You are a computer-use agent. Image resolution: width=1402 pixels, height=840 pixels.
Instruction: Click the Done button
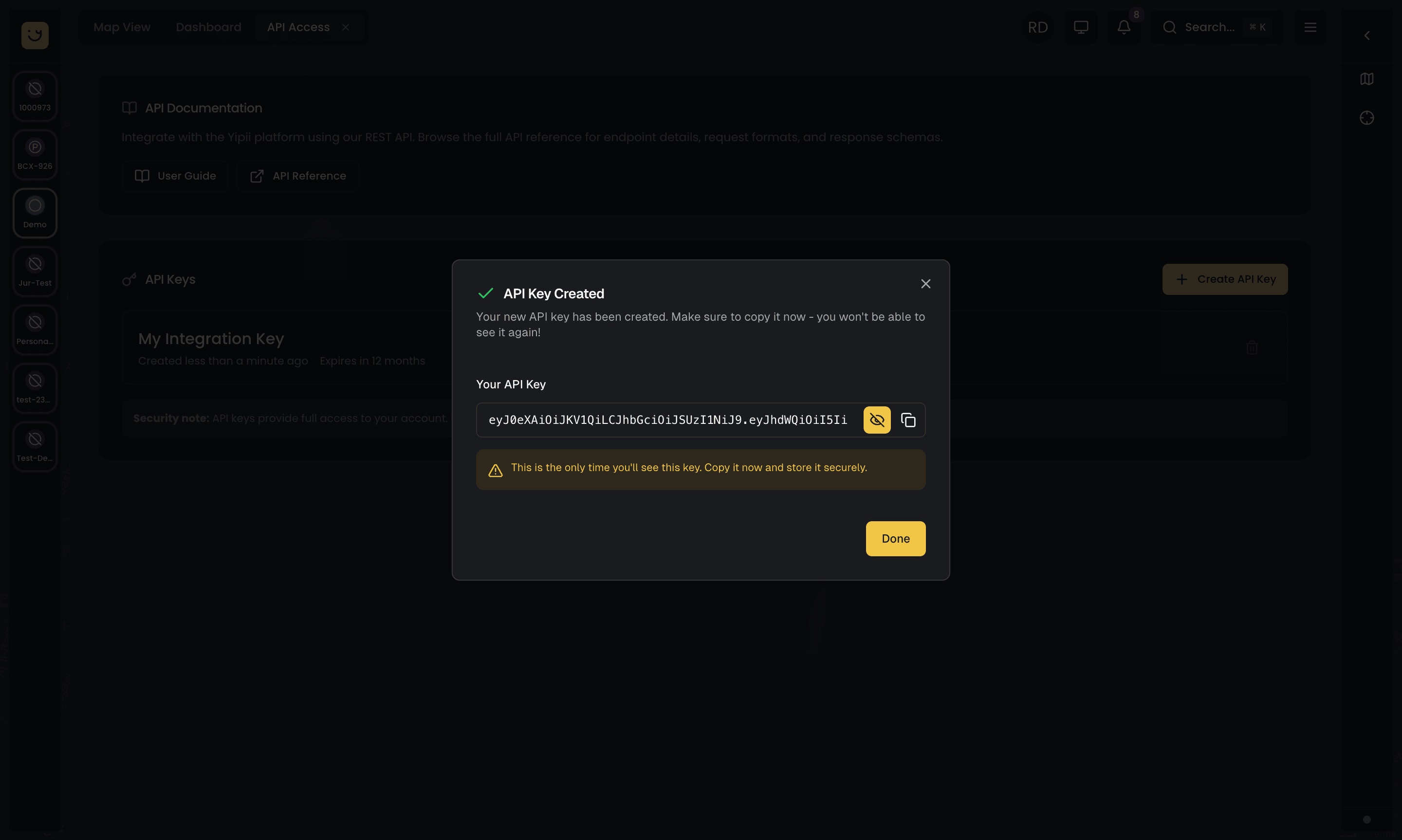coord(895,538)
